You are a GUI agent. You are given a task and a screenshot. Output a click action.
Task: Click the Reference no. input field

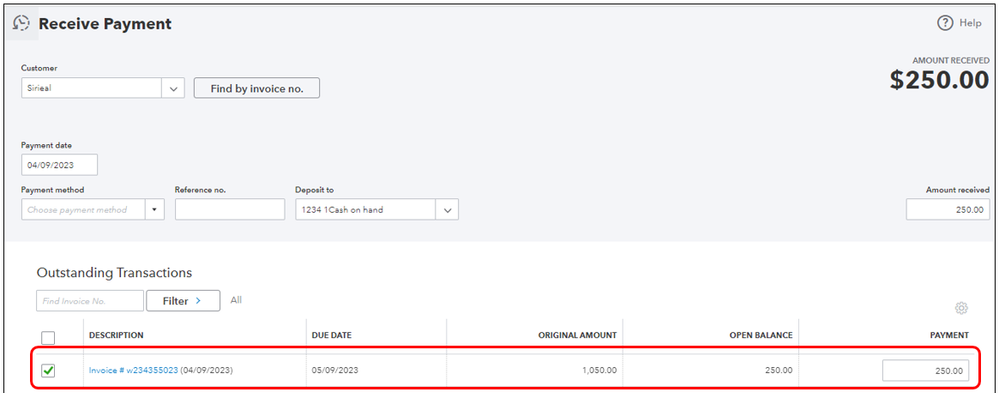[x=230, y=210]
